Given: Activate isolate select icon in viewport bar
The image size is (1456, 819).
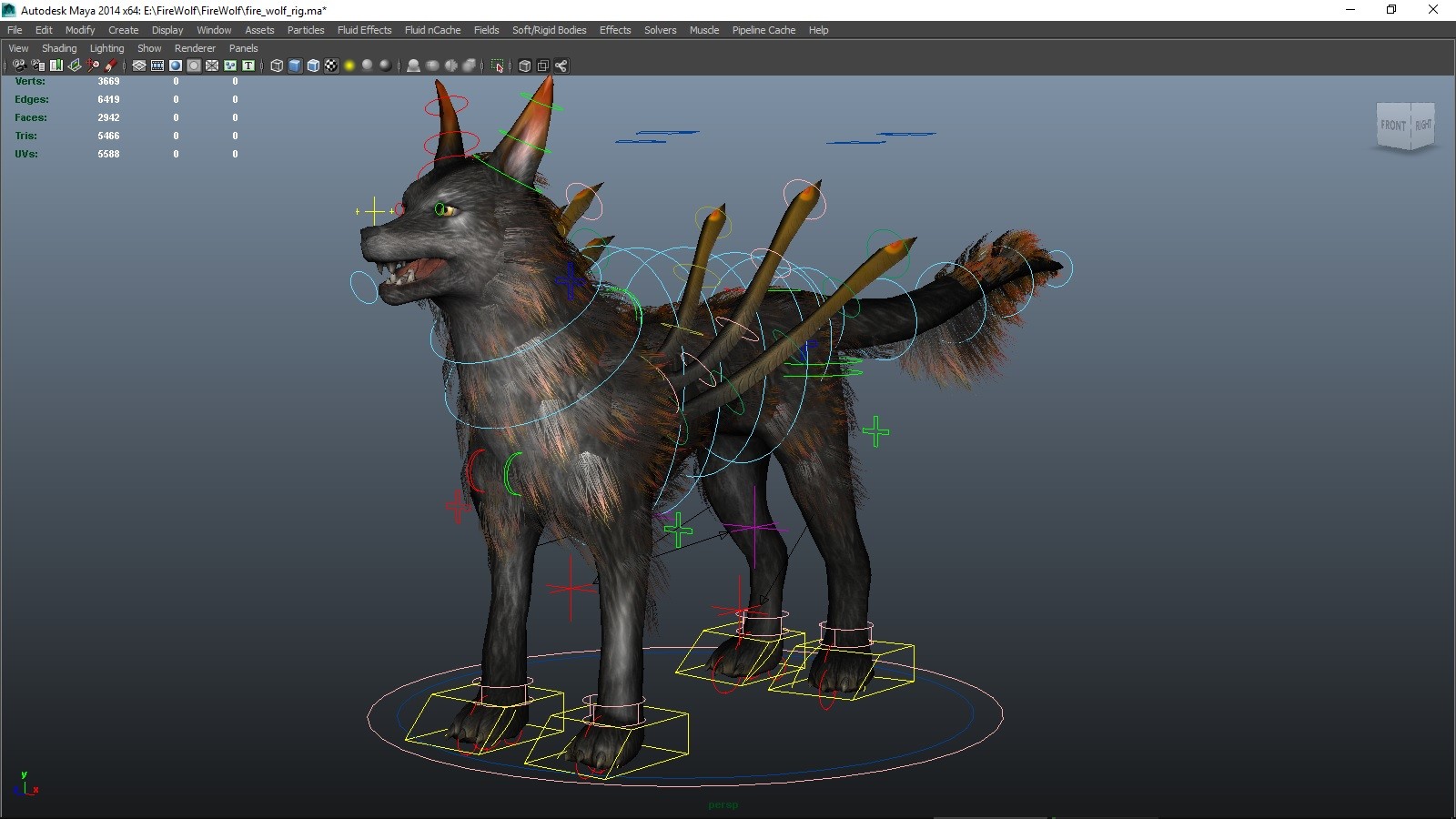Looking at the screenshot, I should point(499,66).
